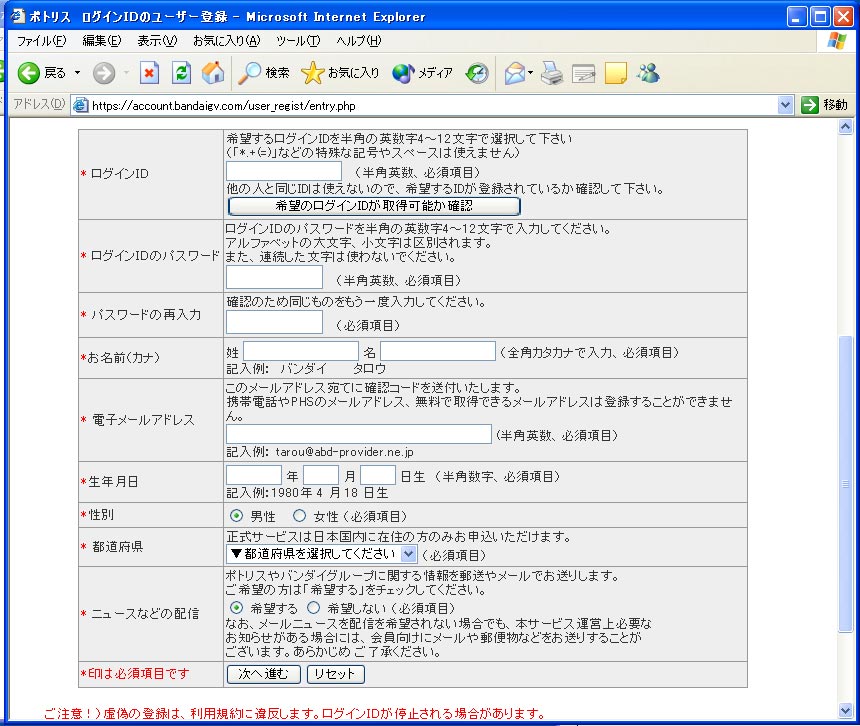Refresh the page with the green arrows icon

coord(181,73)
